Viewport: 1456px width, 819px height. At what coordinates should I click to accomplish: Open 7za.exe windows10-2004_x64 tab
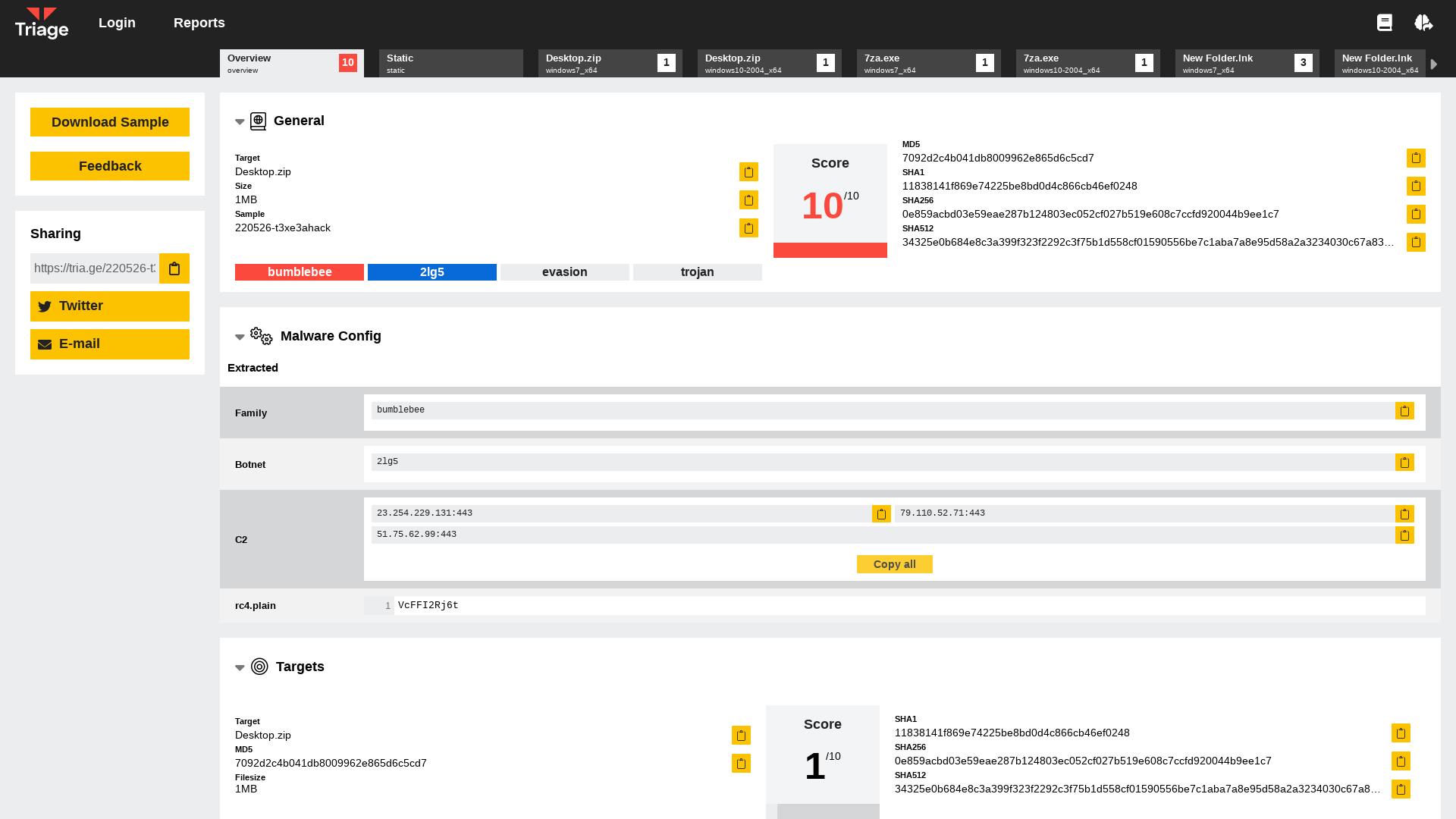click(1088, 64)
